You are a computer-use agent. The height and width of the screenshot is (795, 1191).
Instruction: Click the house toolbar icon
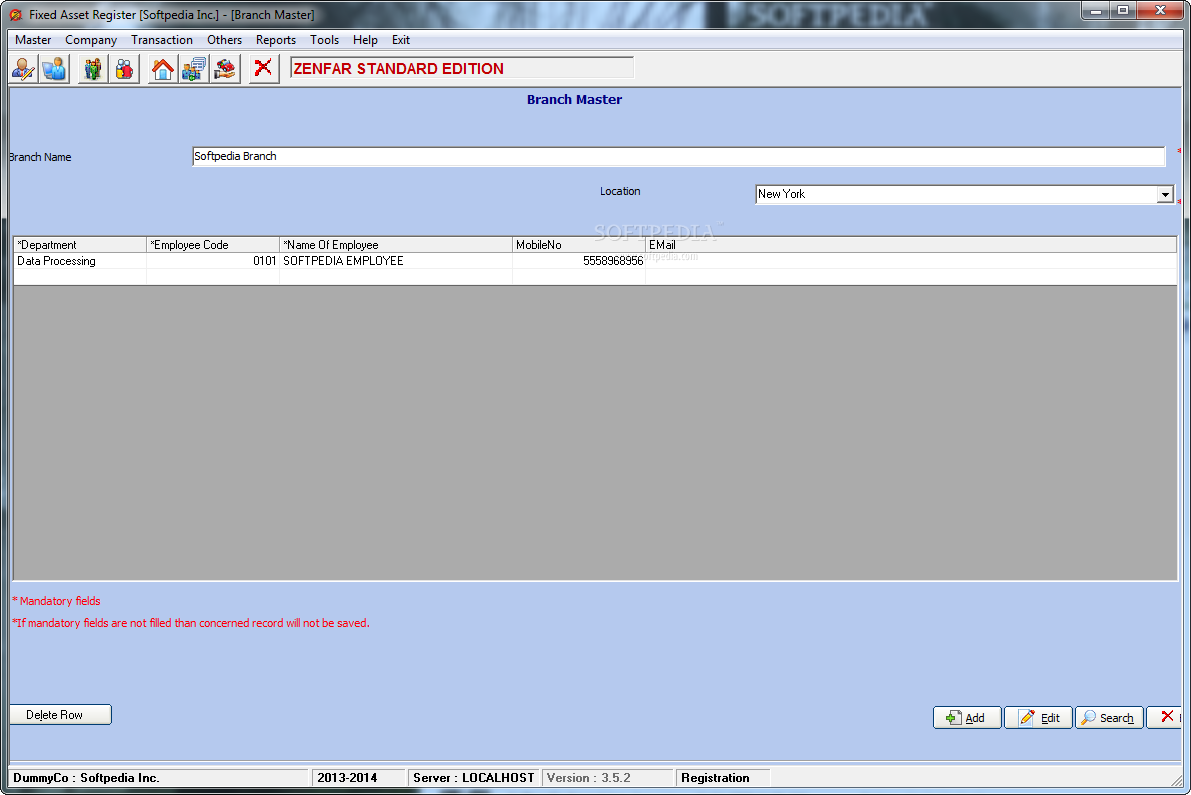coord(163,69)
